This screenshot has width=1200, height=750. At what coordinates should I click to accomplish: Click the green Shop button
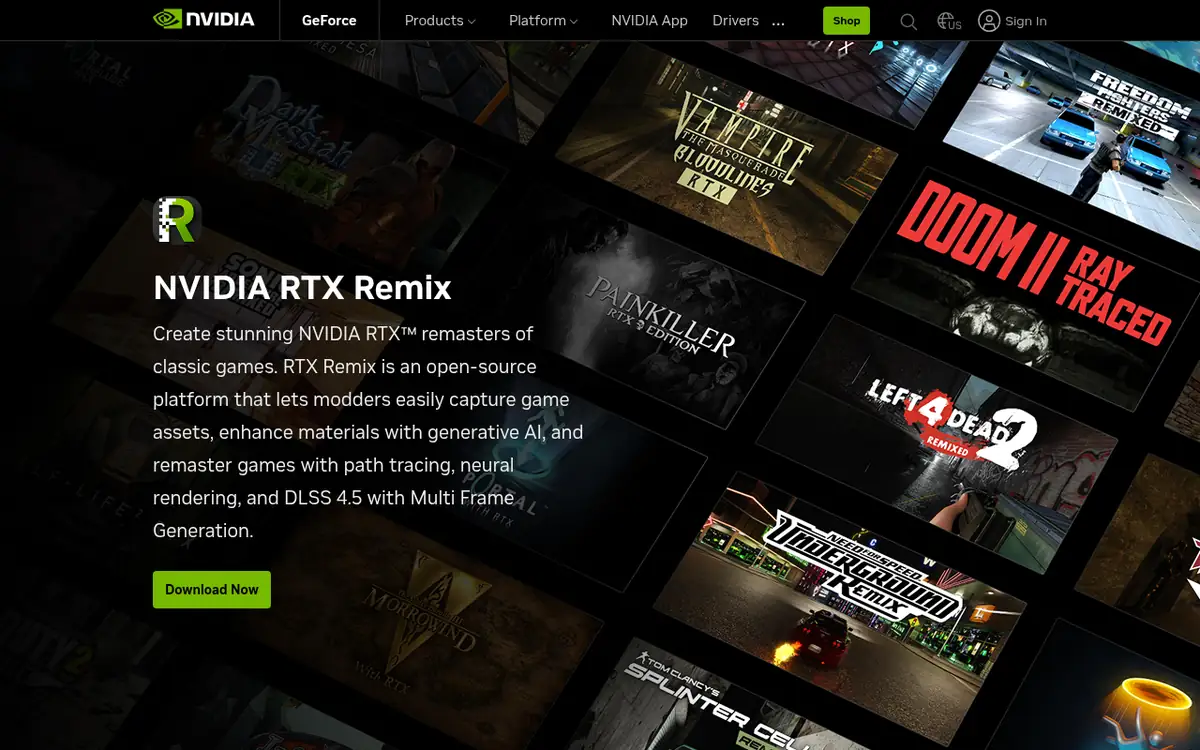coord(846,21)
